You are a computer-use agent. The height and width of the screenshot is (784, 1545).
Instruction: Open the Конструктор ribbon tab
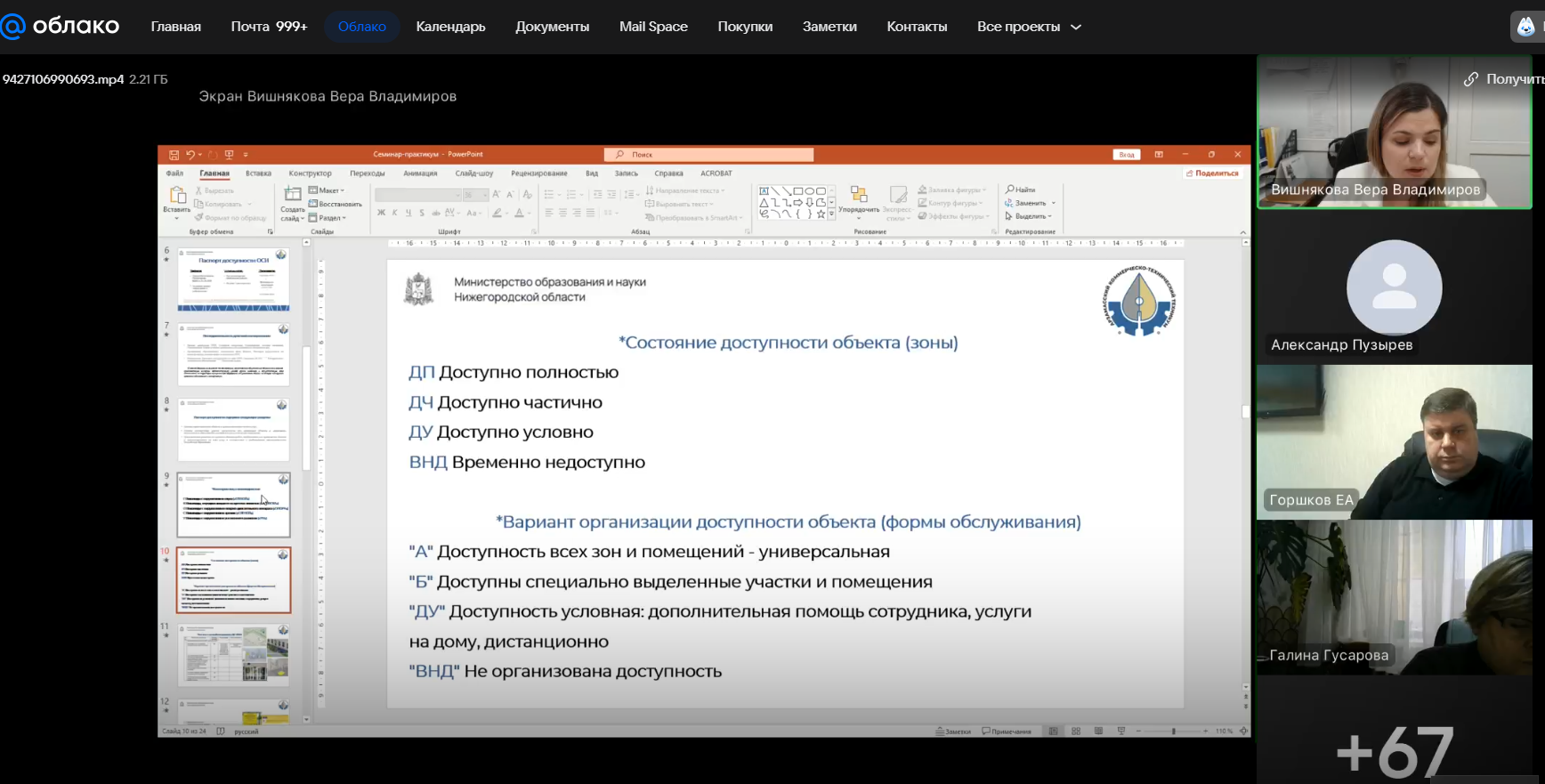(x=310, y=174)
